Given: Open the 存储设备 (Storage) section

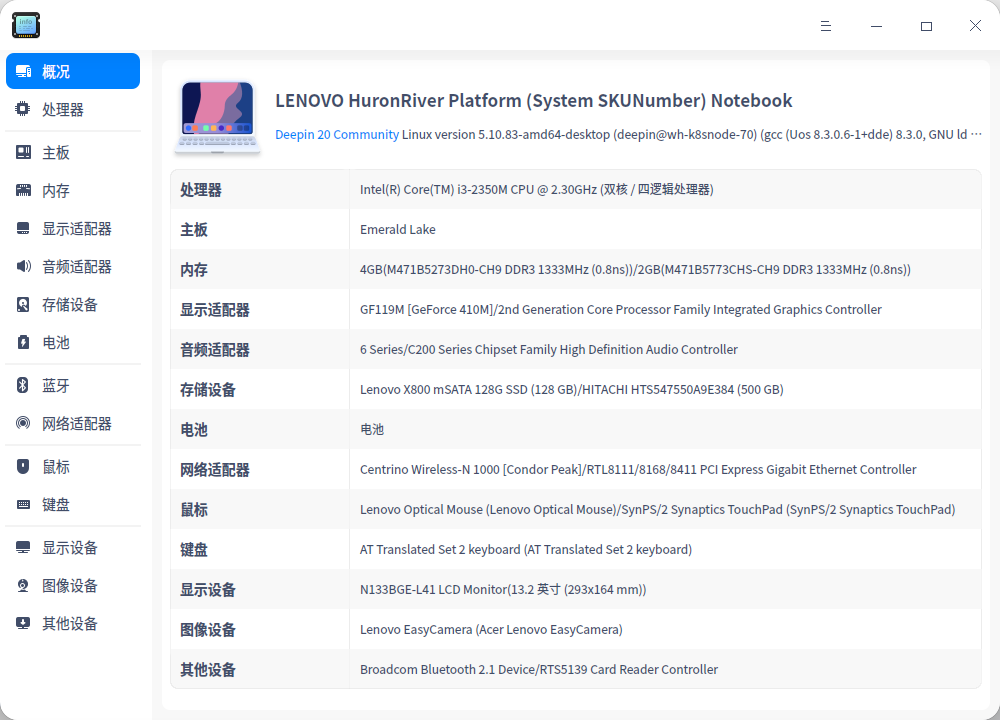Looking at the screenshot, I should (70, 305).
